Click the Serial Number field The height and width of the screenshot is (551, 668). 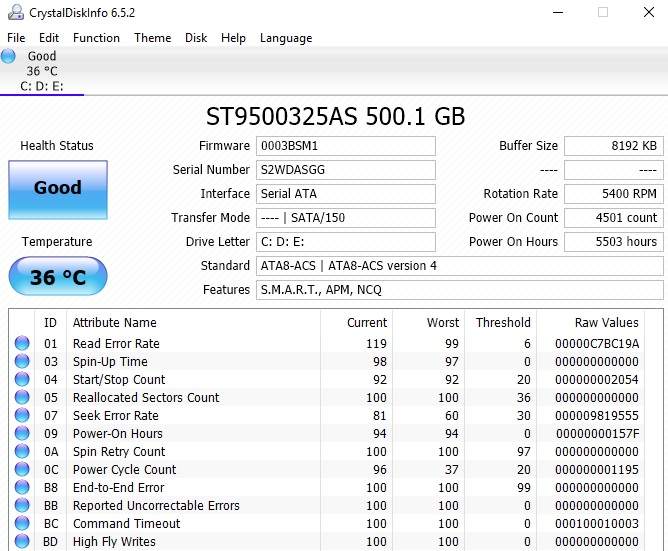point(345,170)
